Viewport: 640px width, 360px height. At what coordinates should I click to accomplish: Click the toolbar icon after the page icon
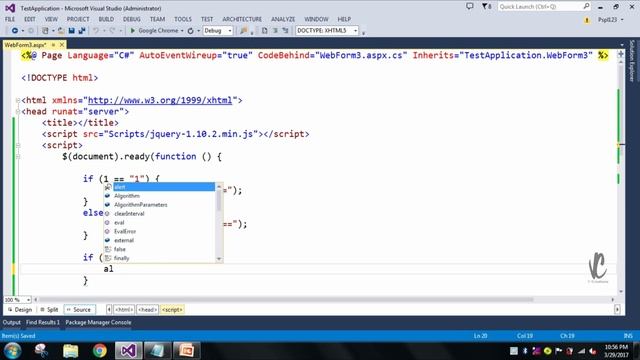[x=275, y=31]
